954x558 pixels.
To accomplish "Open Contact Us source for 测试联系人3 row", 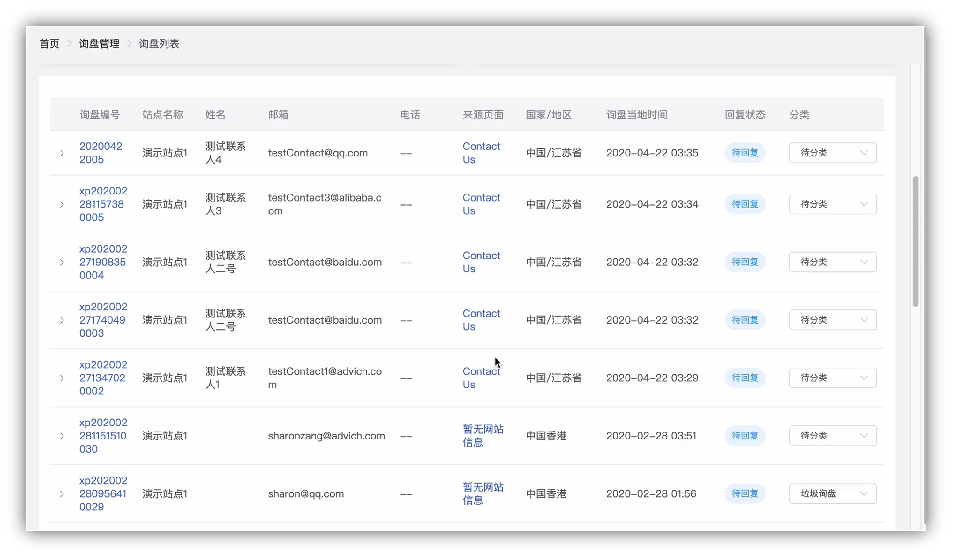I will [481, 204].
